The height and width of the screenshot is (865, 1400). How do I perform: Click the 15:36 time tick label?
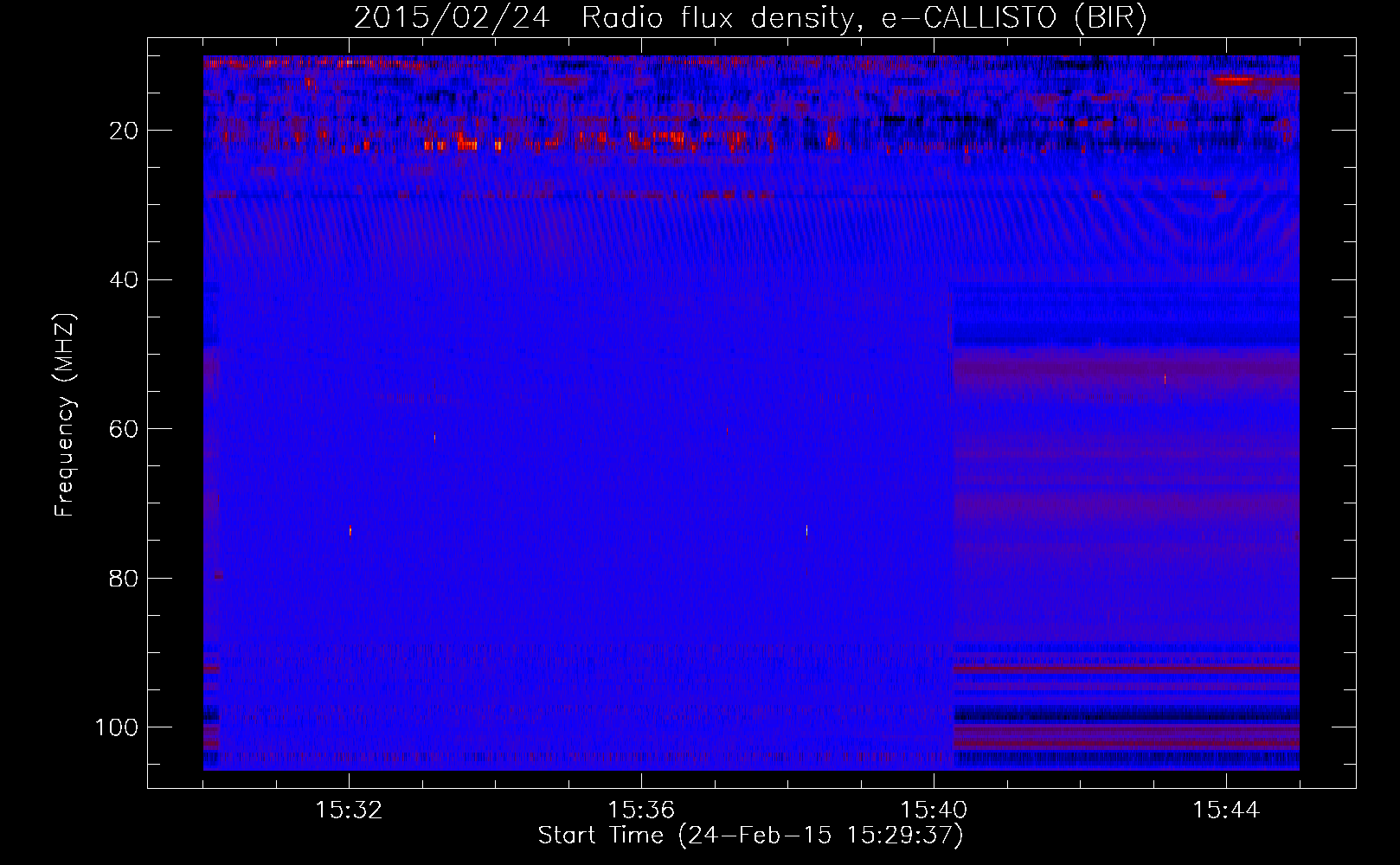click(641, 811)
